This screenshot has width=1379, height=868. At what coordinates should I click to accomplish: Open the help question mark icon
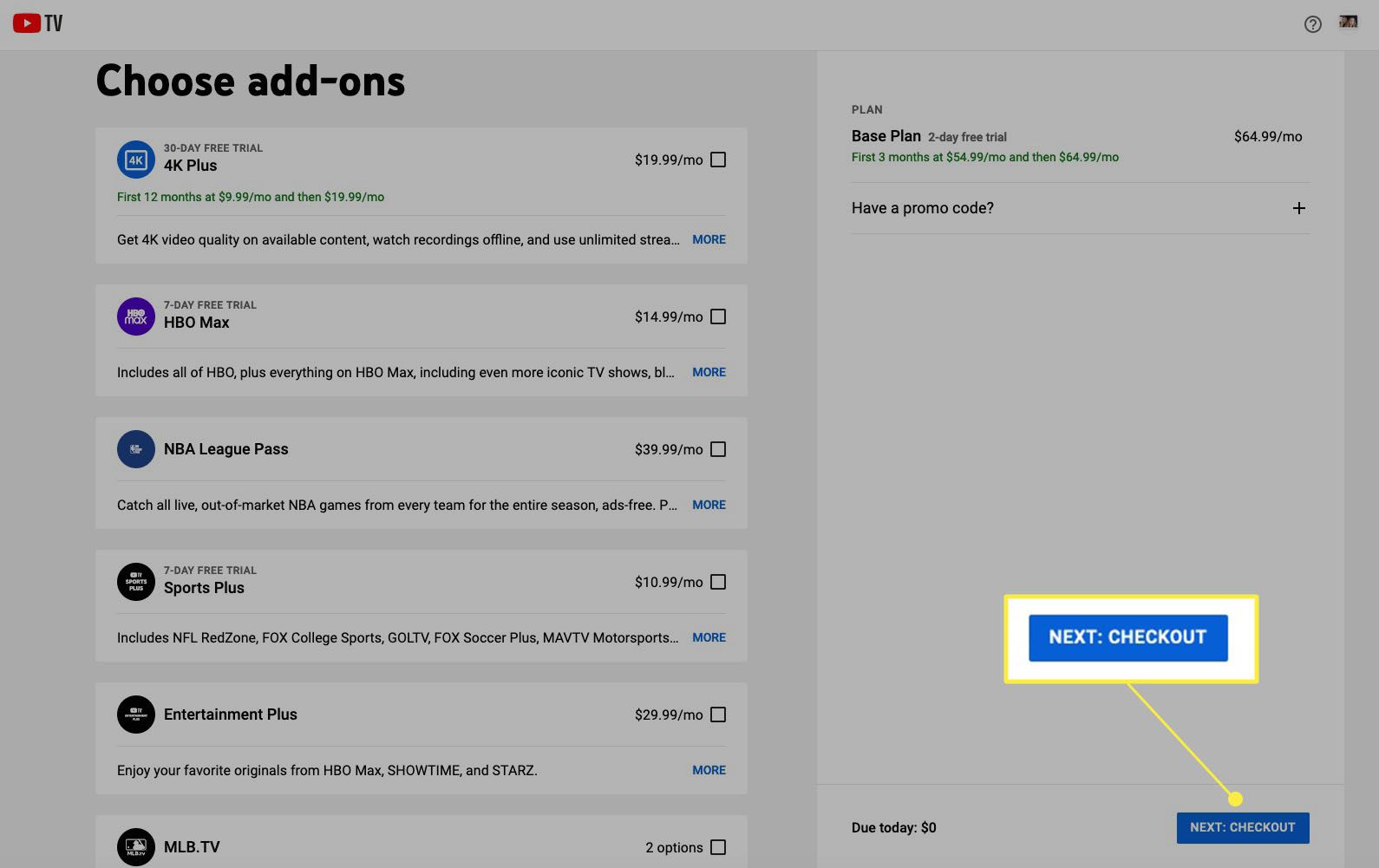(1312, 24)
